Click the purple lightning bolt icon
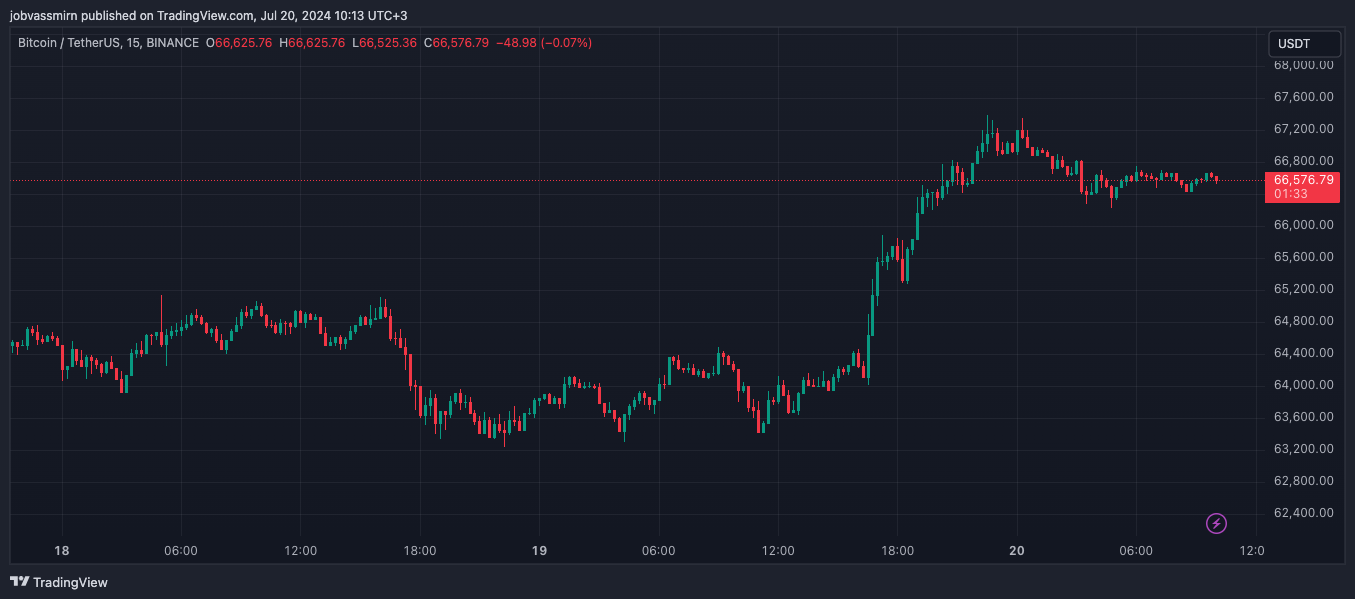 pos(1216,523)
